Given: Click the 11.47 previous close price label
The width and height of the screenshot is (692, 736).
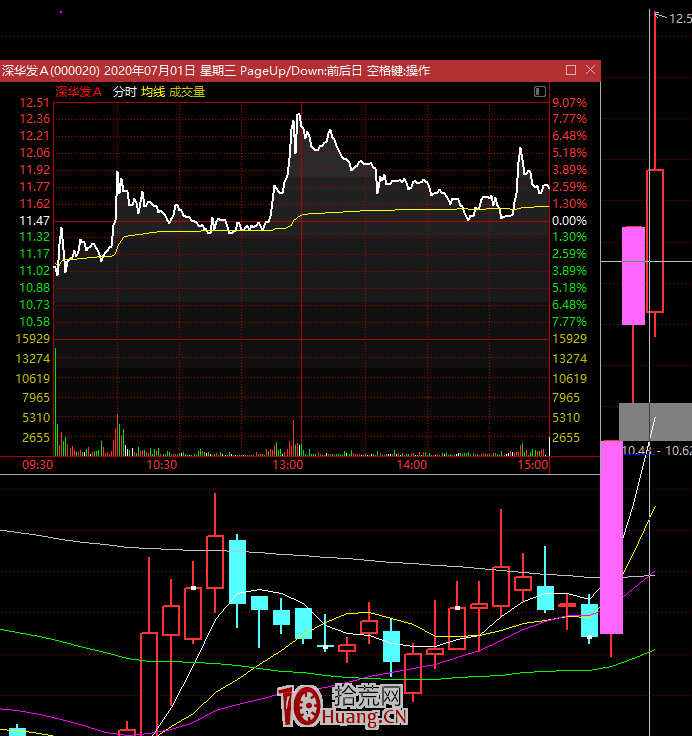Looking at the screenshot, I should point(34,221).
